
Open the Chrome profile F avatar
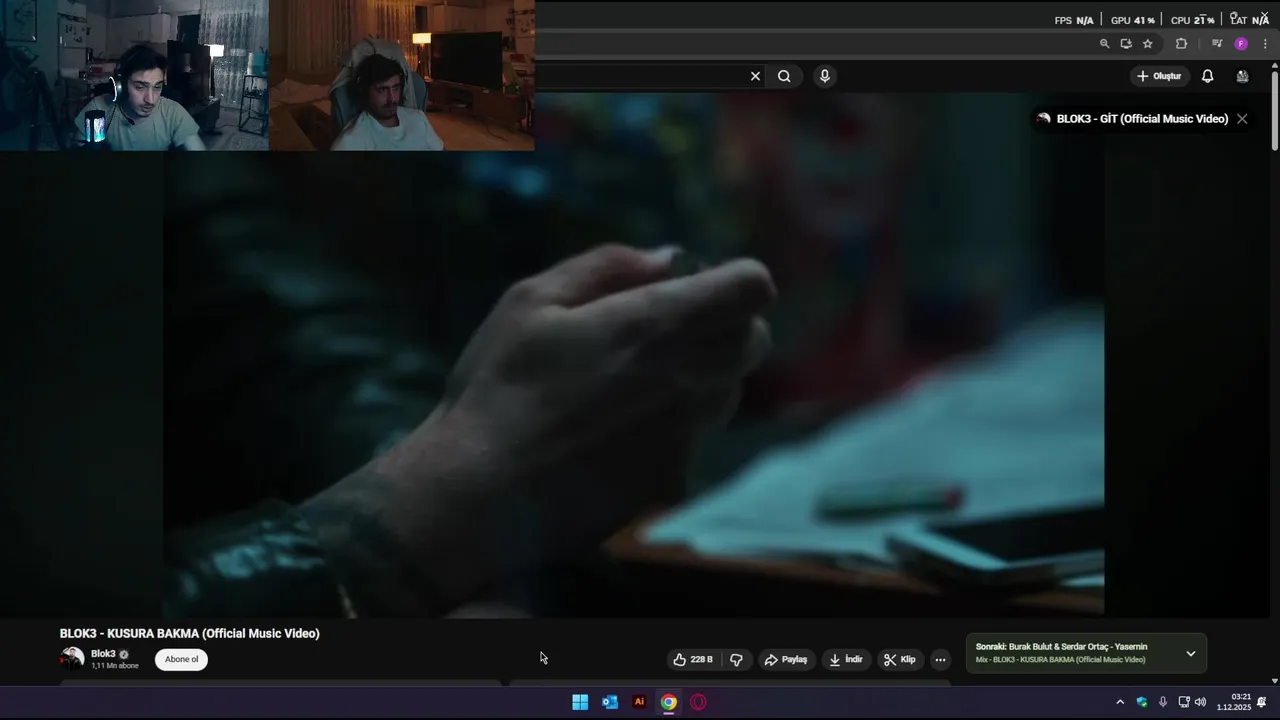1241,44
